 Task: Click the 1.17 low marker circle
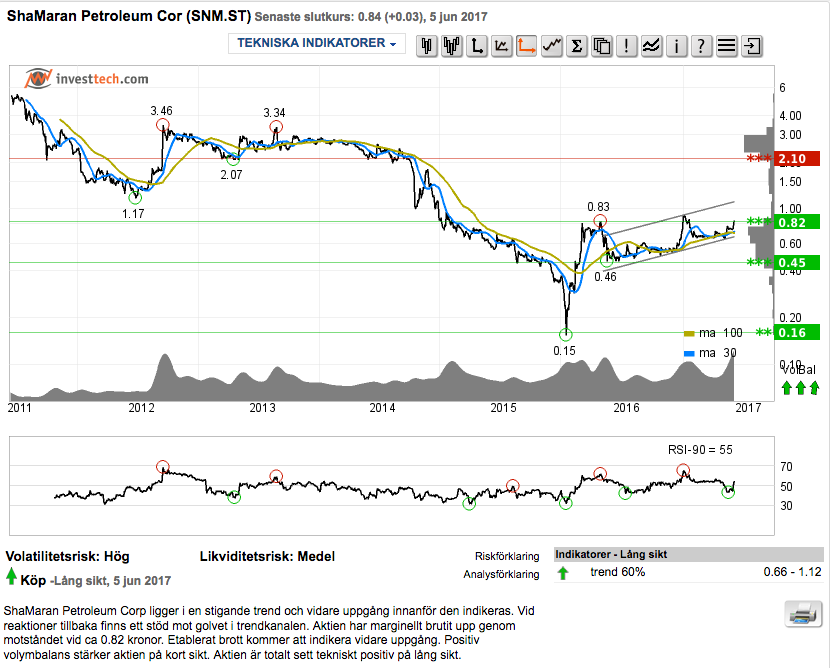(x=136, y=197)
